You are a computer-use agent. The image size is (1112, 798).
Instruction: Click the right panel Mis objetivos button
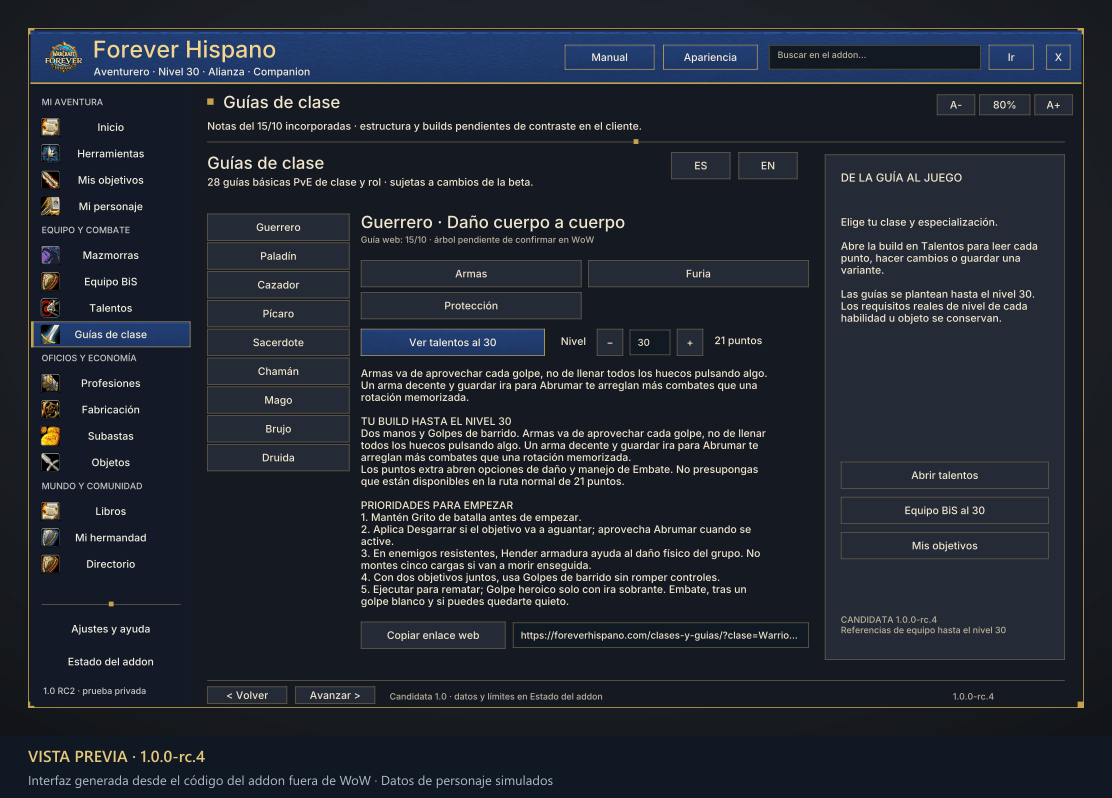click(x=945, y=545)
